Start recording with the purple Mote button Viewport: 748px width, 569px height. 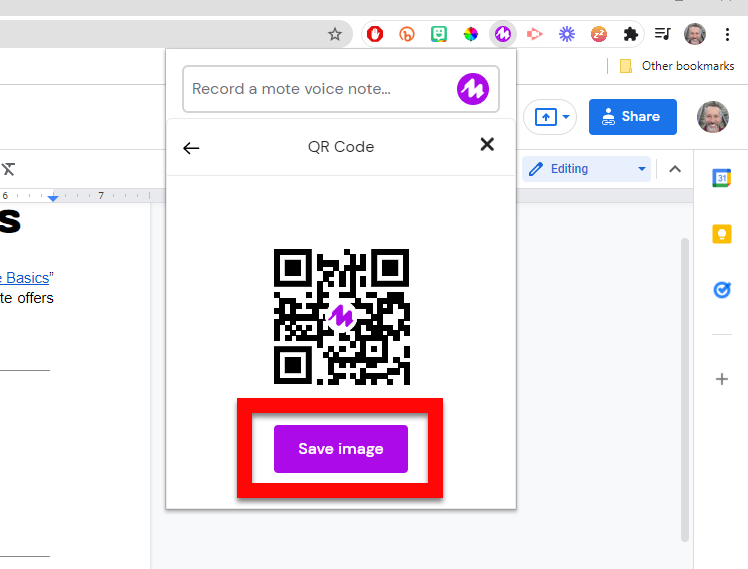(x=473, y=89)
